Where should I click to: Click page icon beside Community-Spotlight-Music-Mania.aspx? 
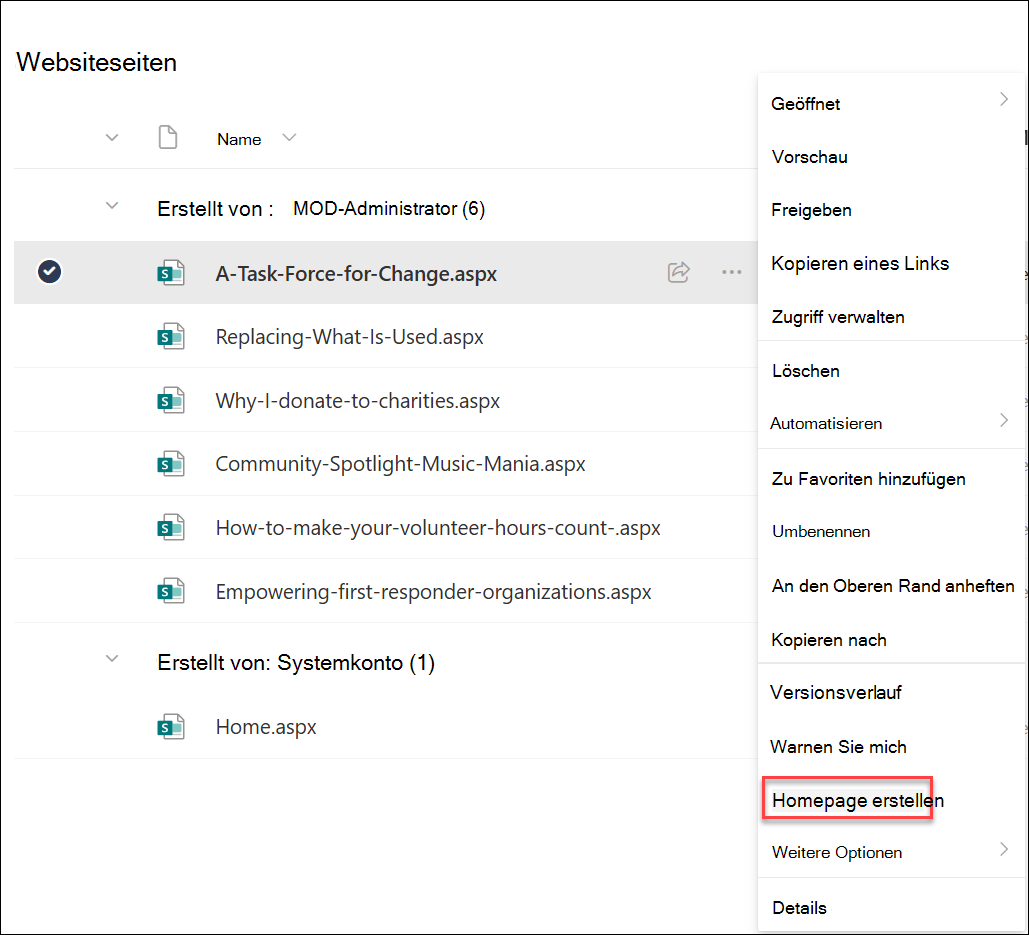171,464
